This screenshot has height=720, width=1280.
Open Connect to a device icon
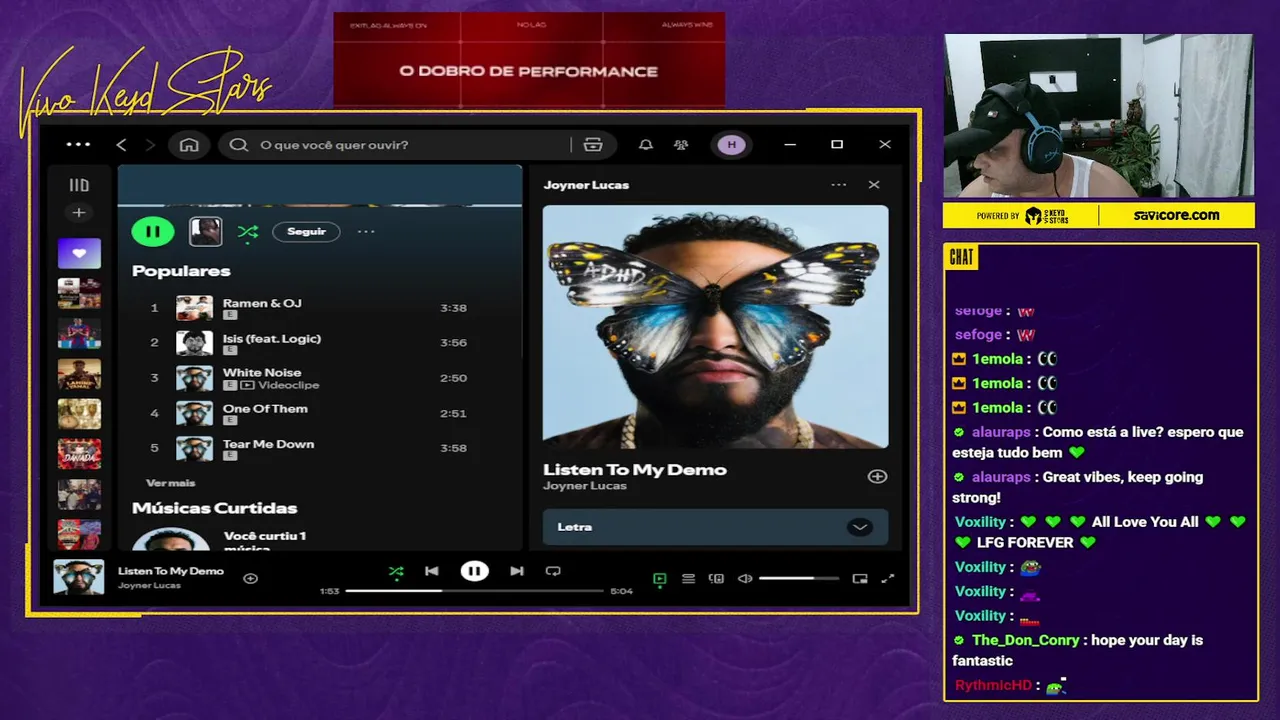tap(716, 578)
